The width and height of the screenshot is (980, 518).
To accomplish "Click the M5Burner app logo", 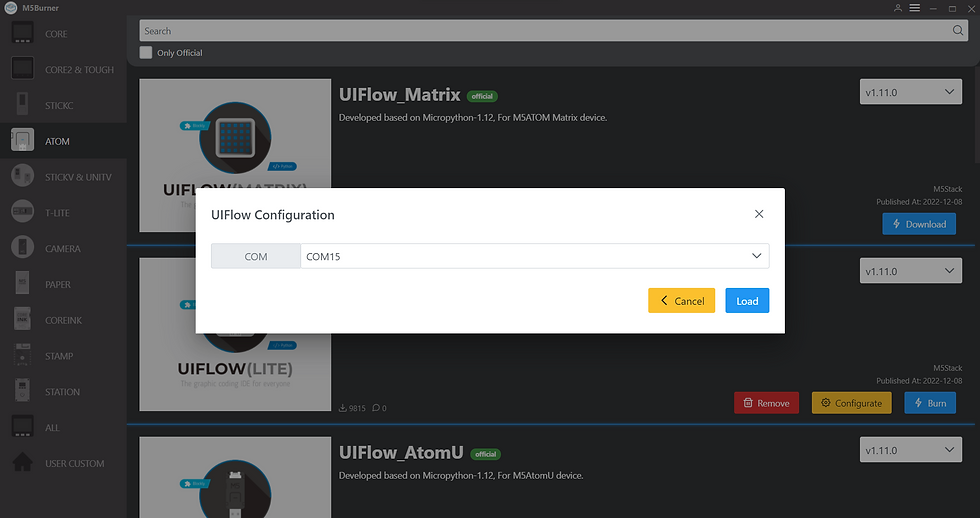I will pyautogui.click(x=10, y=8).
